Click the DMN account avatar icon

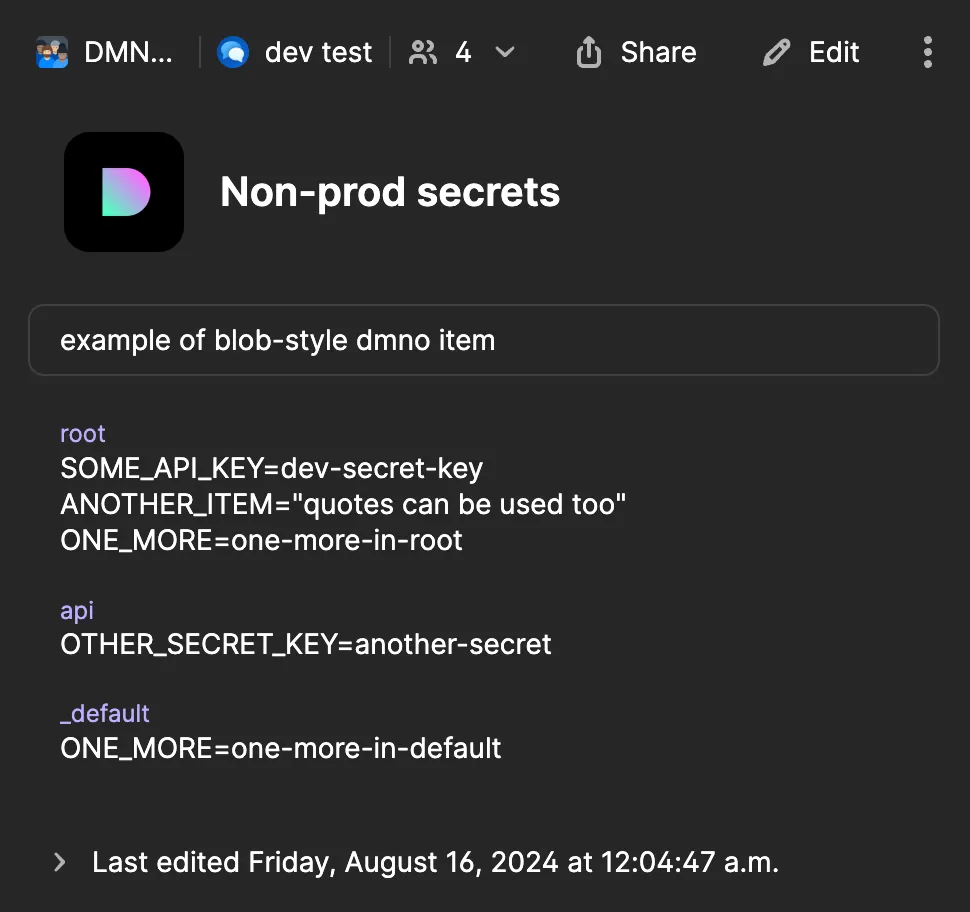(51, 52)
